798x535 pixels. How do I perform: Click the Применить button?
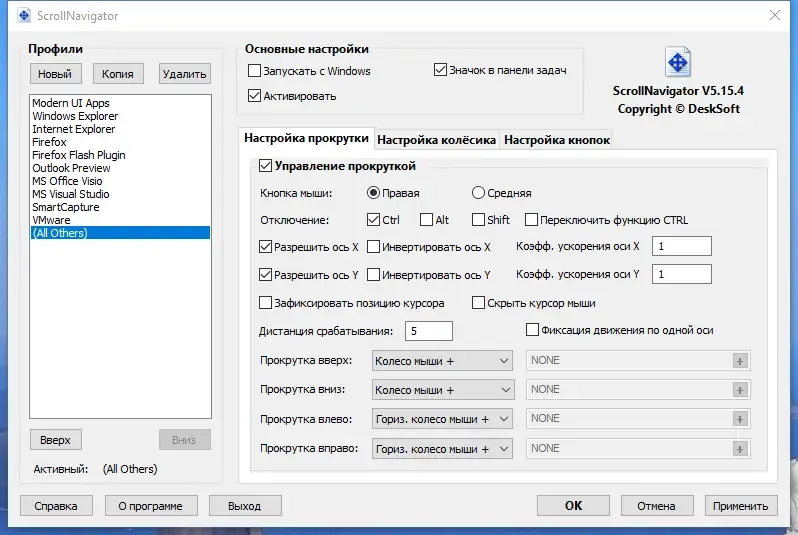(740, 506)
